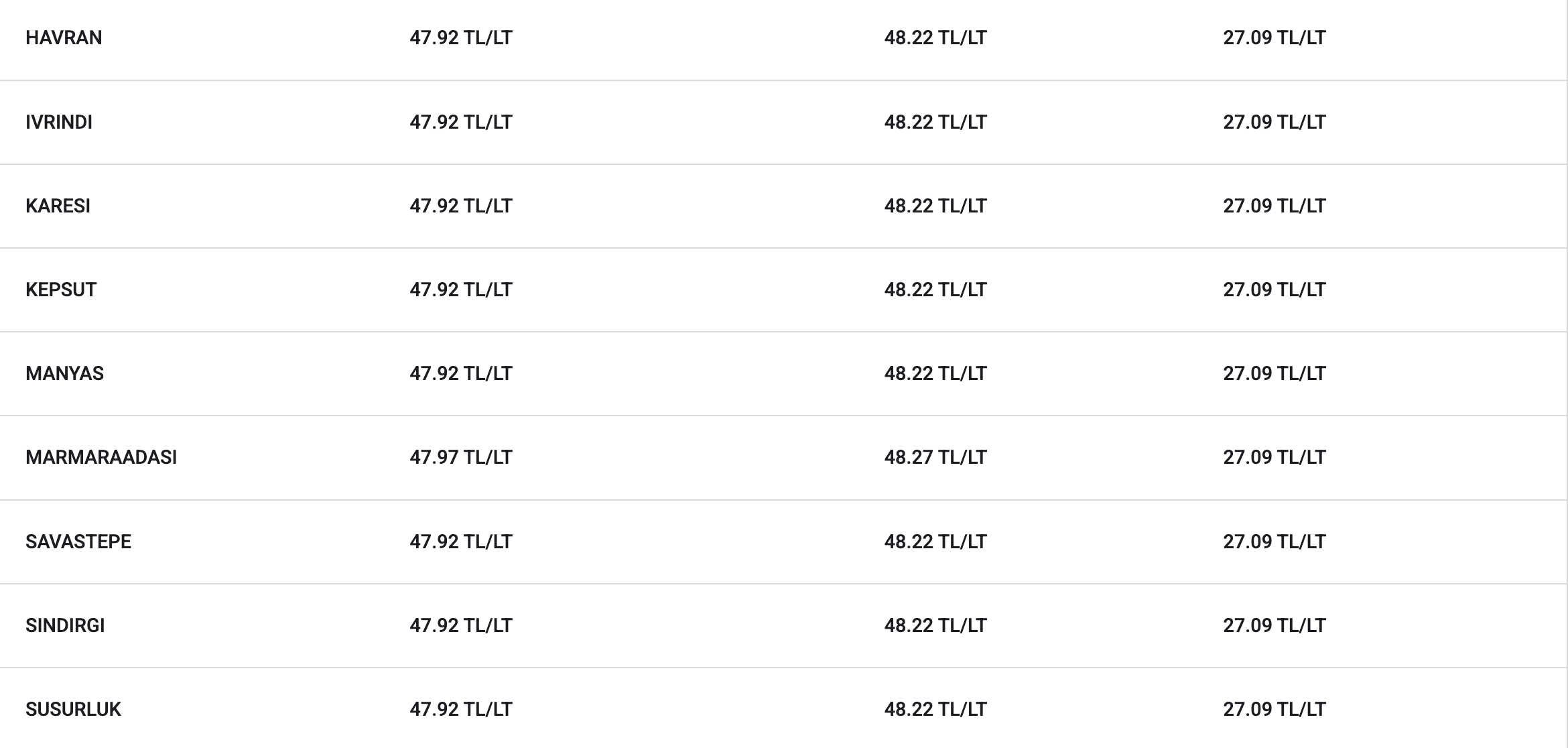
Task: Click the 47.97 TL/LT price for MARMARAADASI
Action: coord(461,457)
